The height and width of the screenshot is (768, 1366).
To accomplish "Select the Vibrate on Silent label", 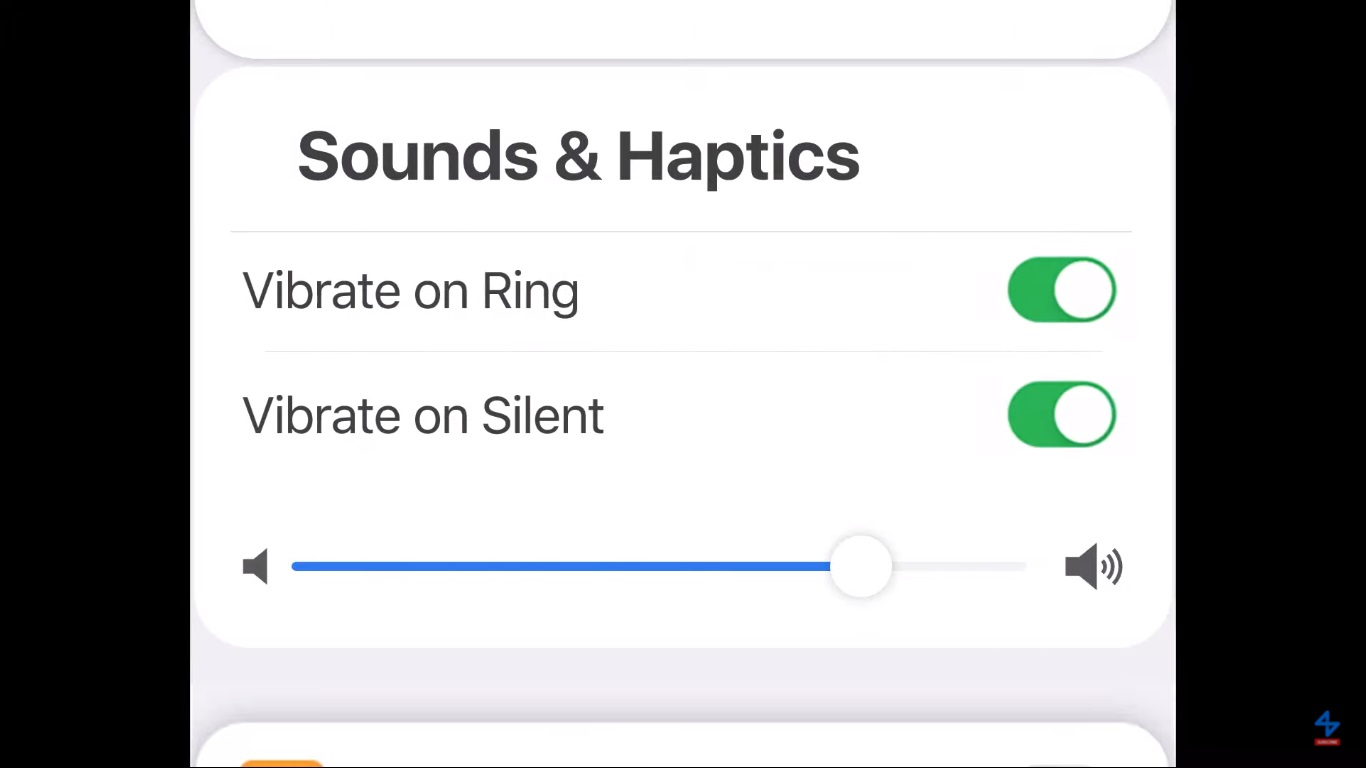I will pyautogui.click(x=422, y=416).
